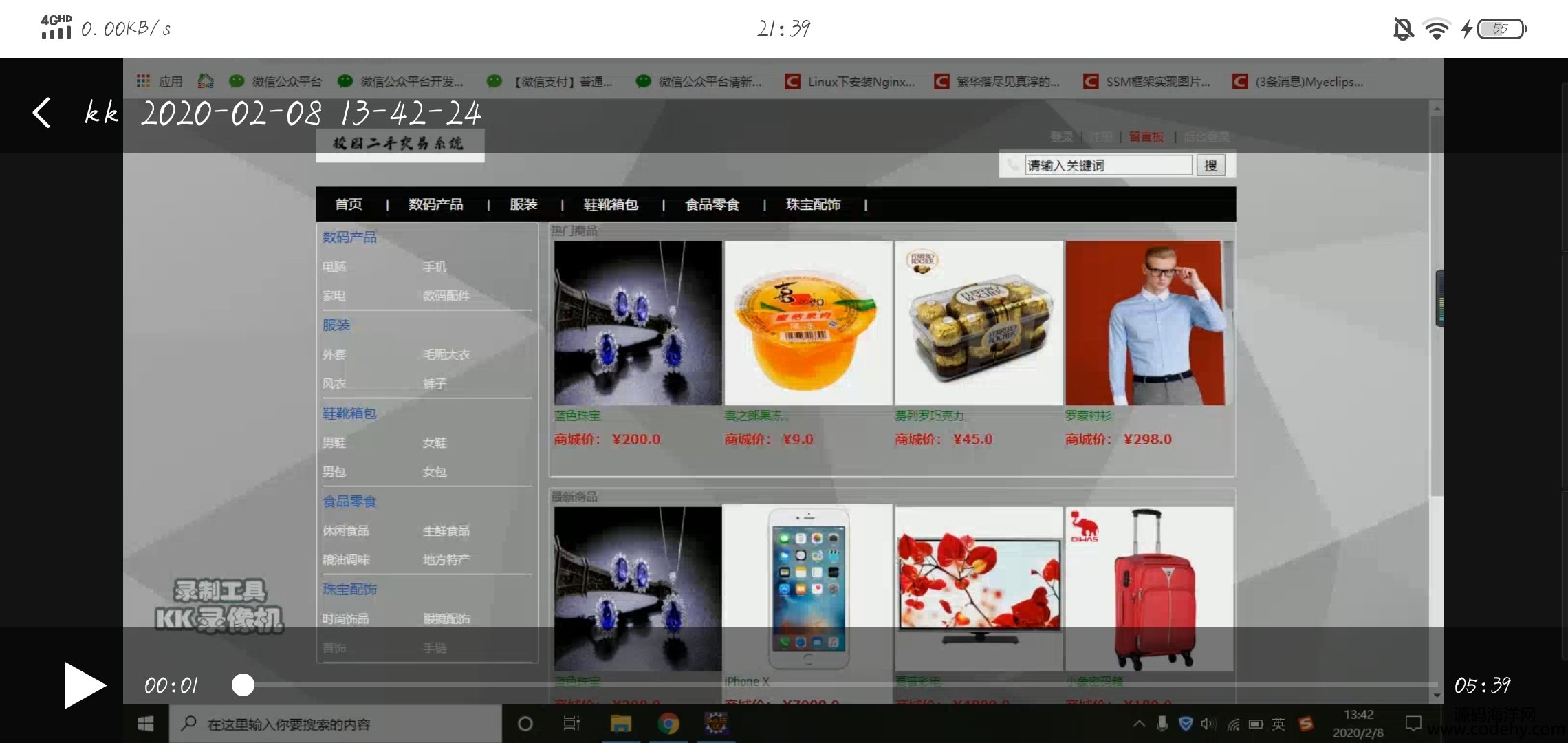The height and width of the screenshot is (743, 1568).
Task: Open File Explorer from the taskbar
Action: point(620,724)
